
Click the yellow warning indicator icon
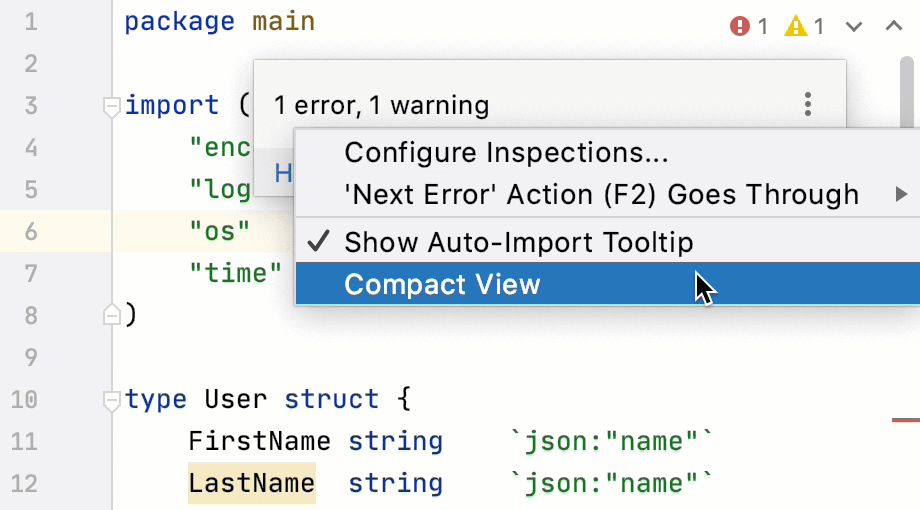(x=795, y=27)
